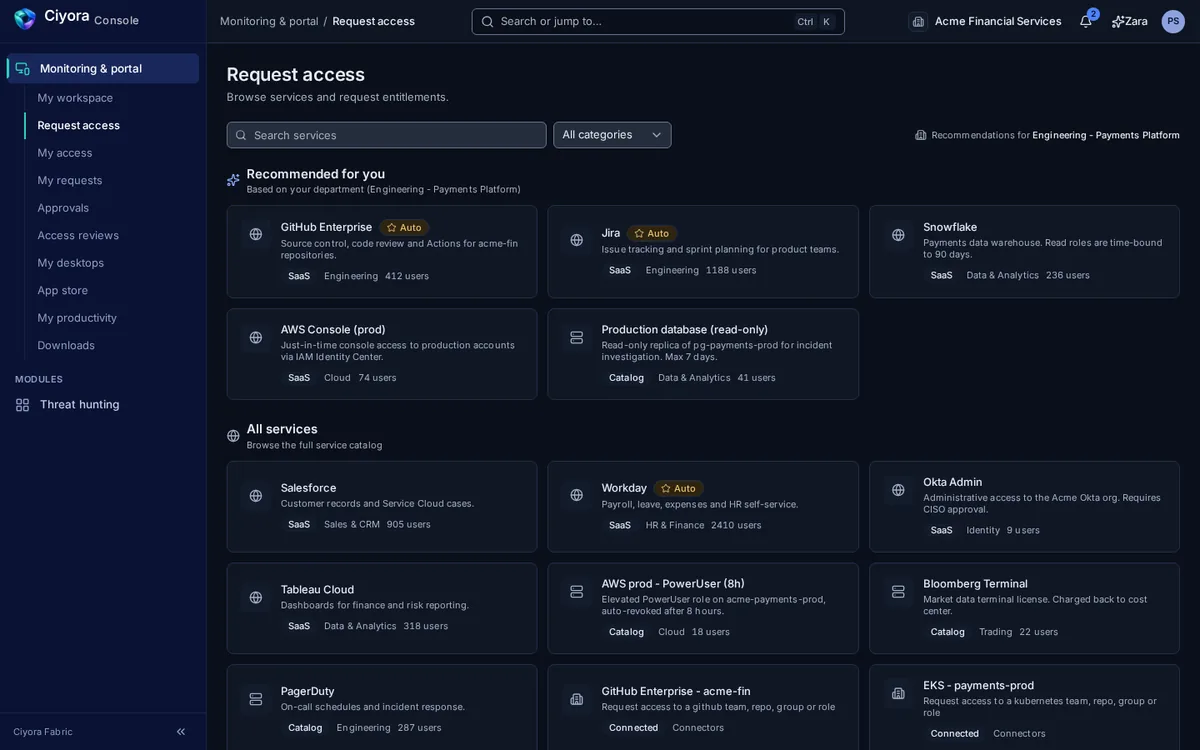
Task: Click Monitoring & portal breadcrumb link
Action: coord(269,21)
